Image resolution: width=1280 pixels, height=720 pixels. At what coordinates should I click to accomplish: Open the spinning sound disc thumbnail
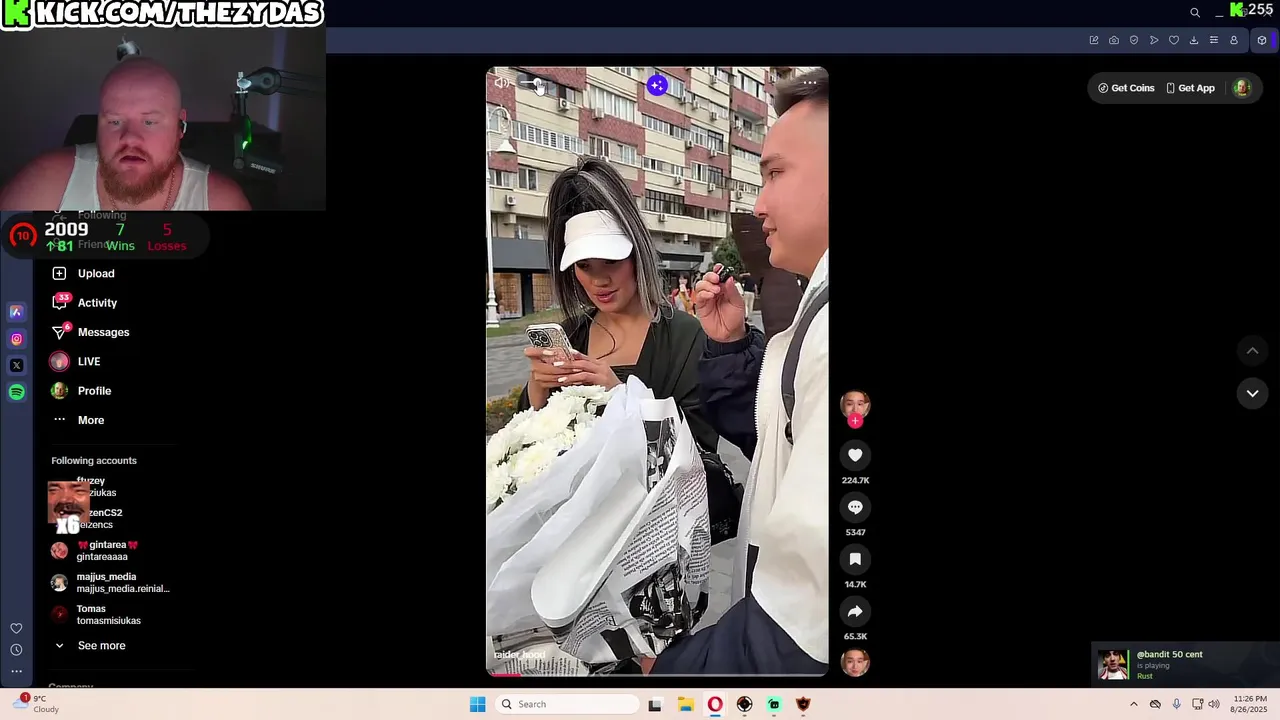point(855,662)
